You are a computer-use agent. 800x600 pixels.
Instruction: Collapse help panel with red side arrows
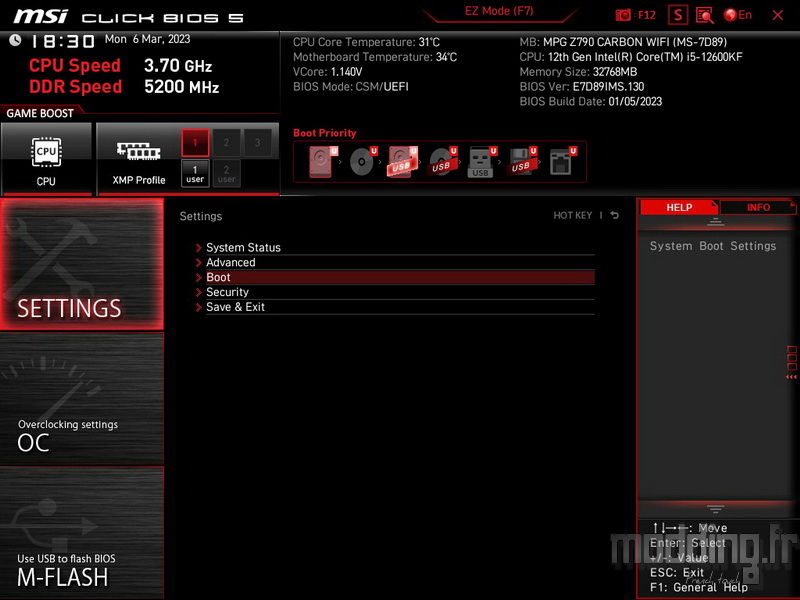[791, 377]
